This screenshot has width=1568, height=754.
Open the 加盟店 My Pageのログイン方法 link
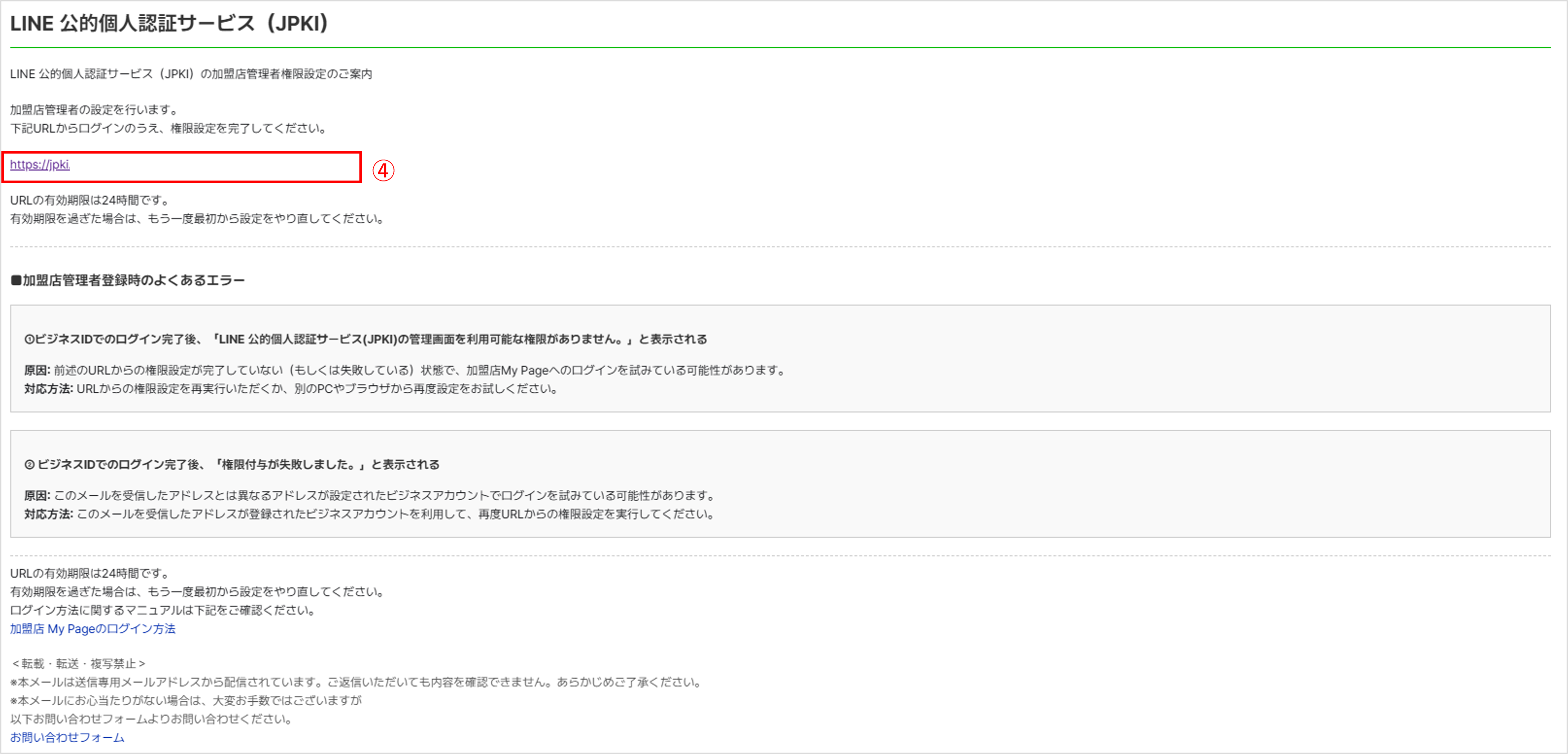(x=92, y=628)
